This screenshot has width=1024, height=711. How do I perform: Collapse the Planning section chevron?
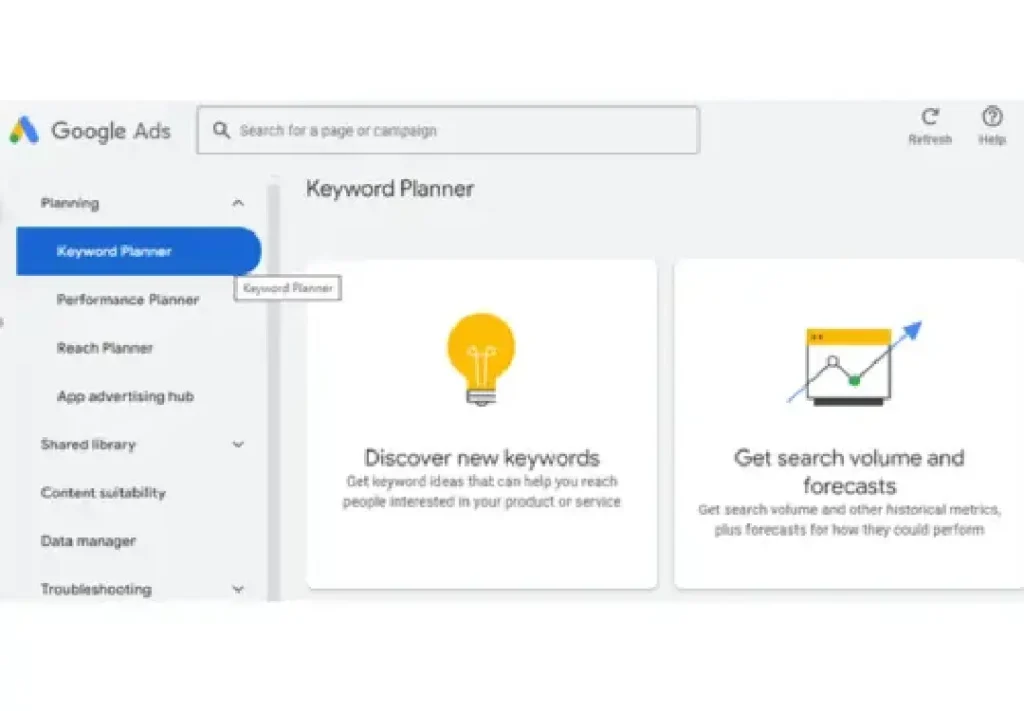(238, 204)
